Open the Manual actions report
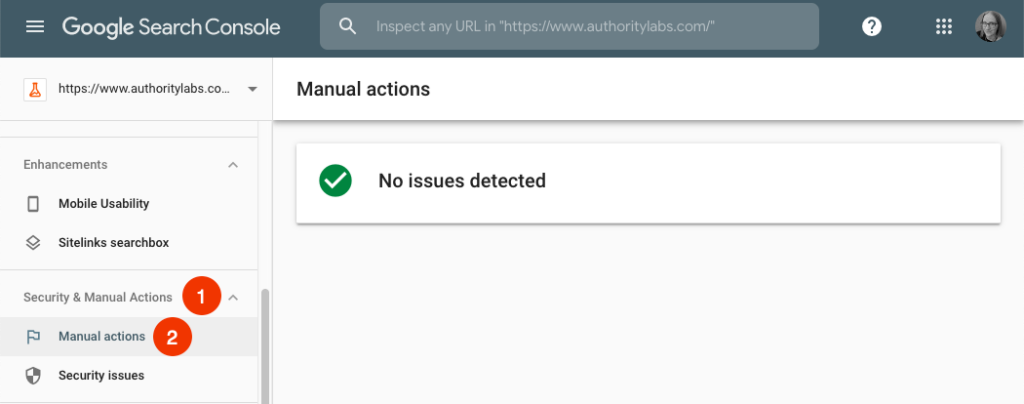This screenshot has width=1024, height=404. (101, 337)
